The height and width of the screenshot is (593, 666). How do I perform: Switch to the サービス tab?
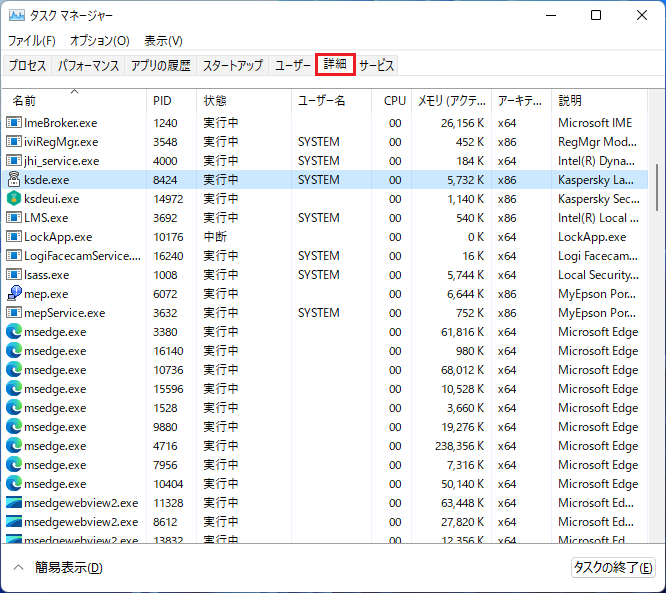pos(376,65)
